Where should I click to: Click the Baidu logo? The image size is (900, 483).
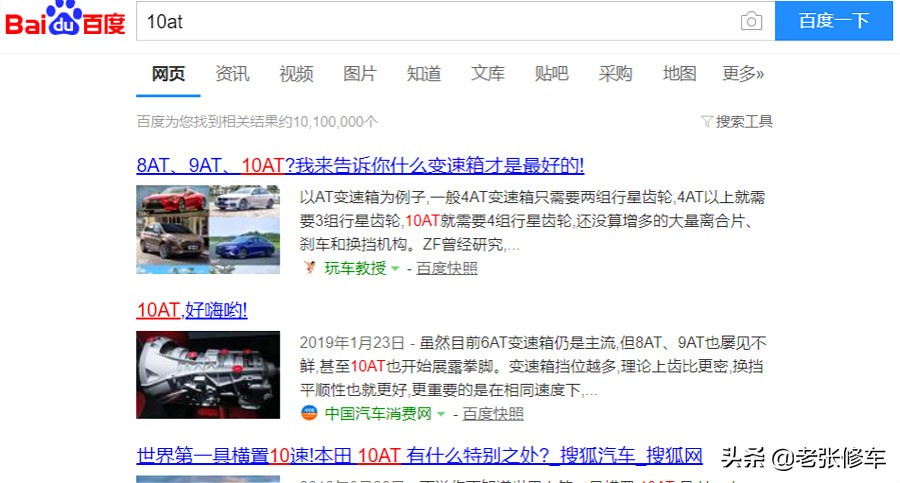click(65, 18)
